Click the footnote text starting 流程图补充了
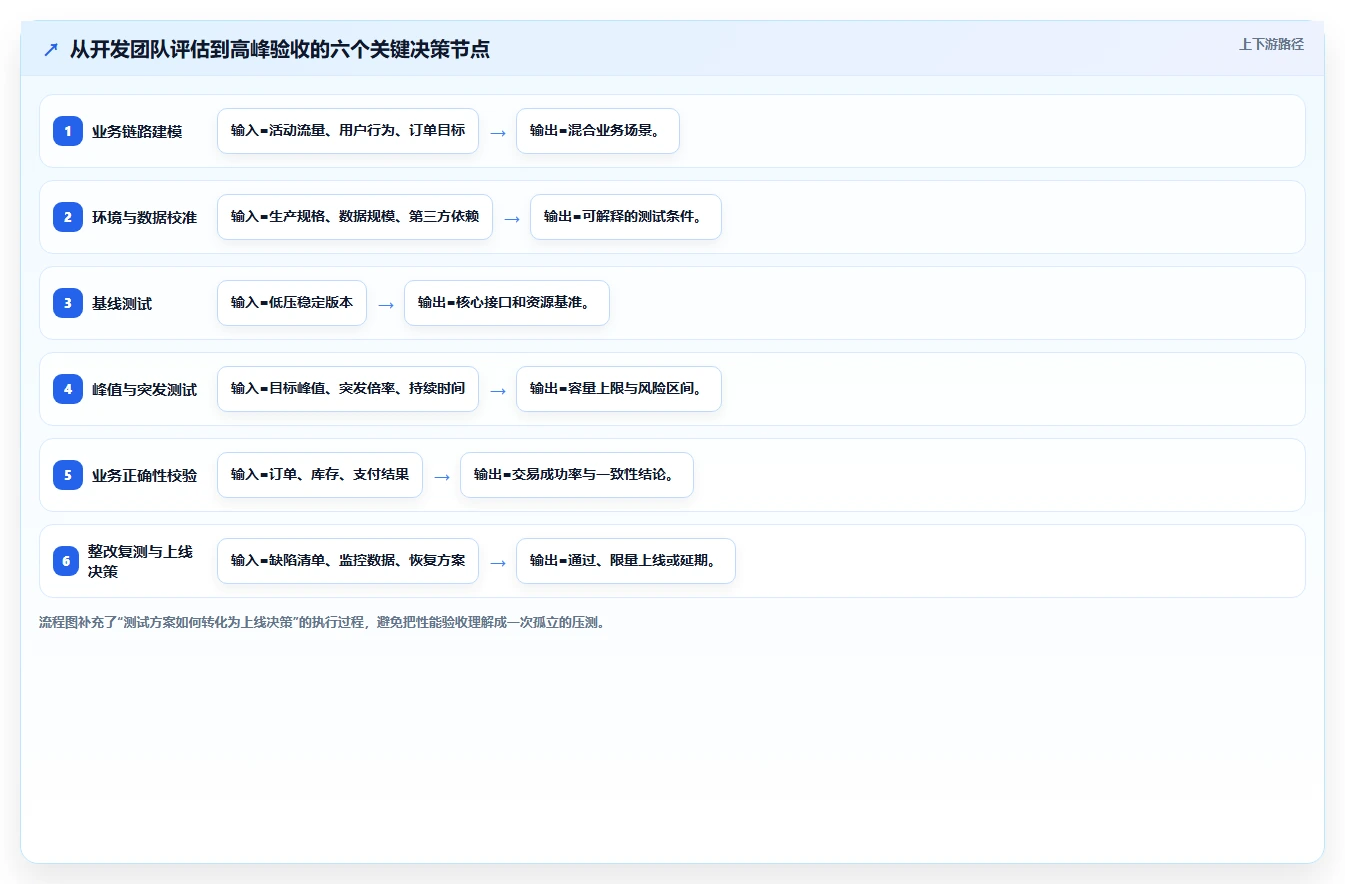Viewport: 1345px width, 884px height. [x=322, y=622]
